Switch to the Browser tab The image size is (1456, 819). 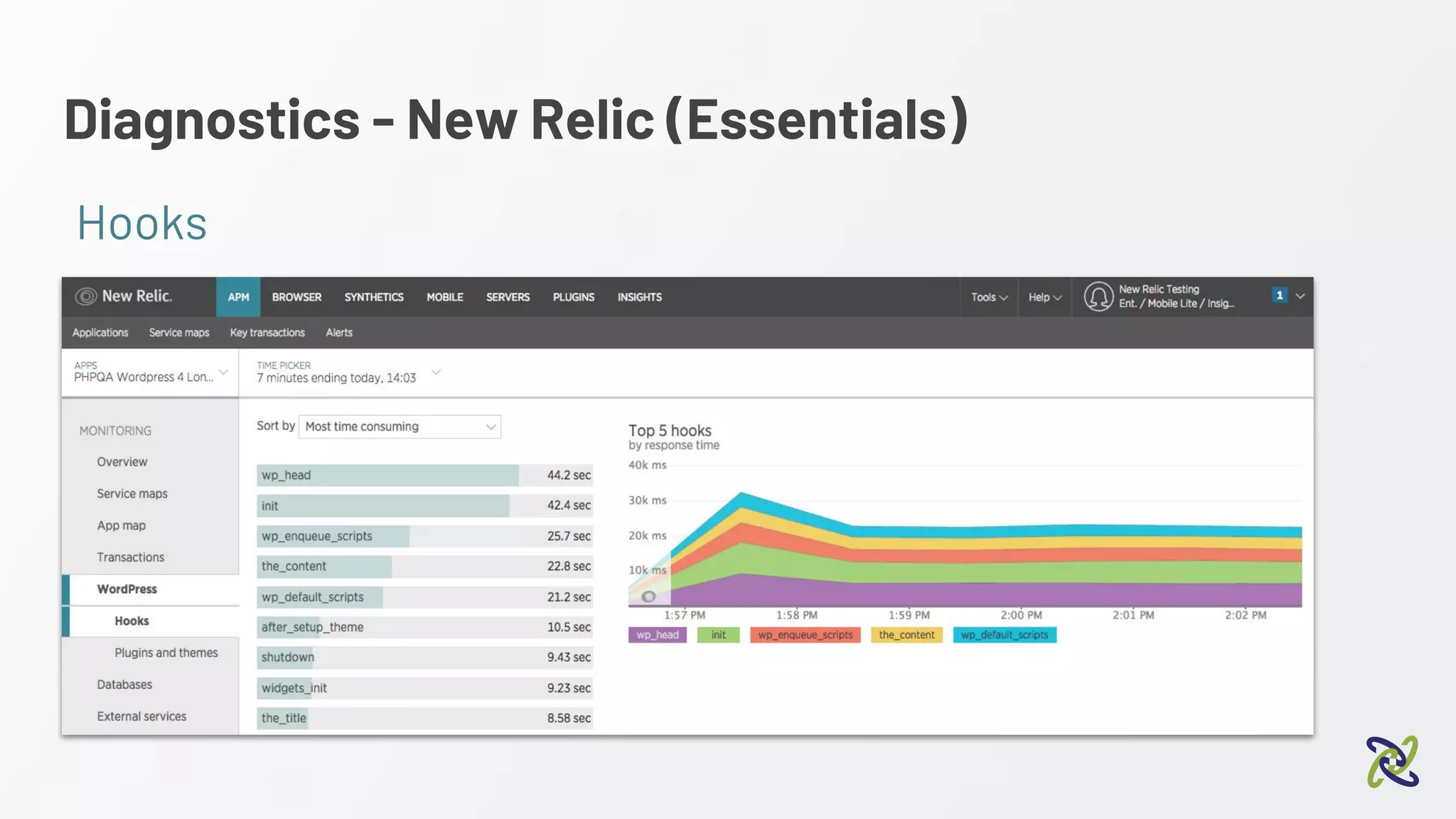296,297
